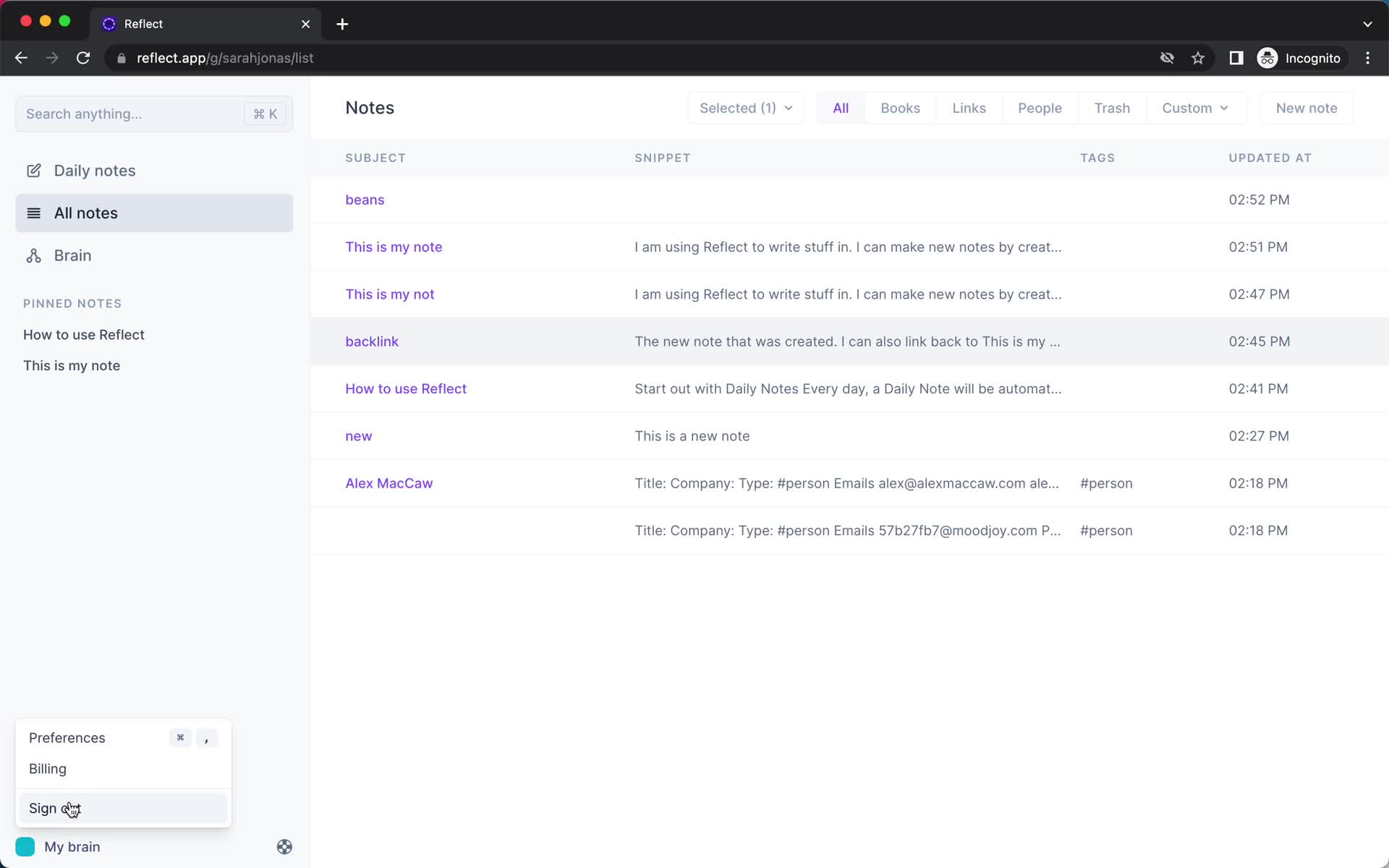Click the SUBJECT column header

pos(375,158)
